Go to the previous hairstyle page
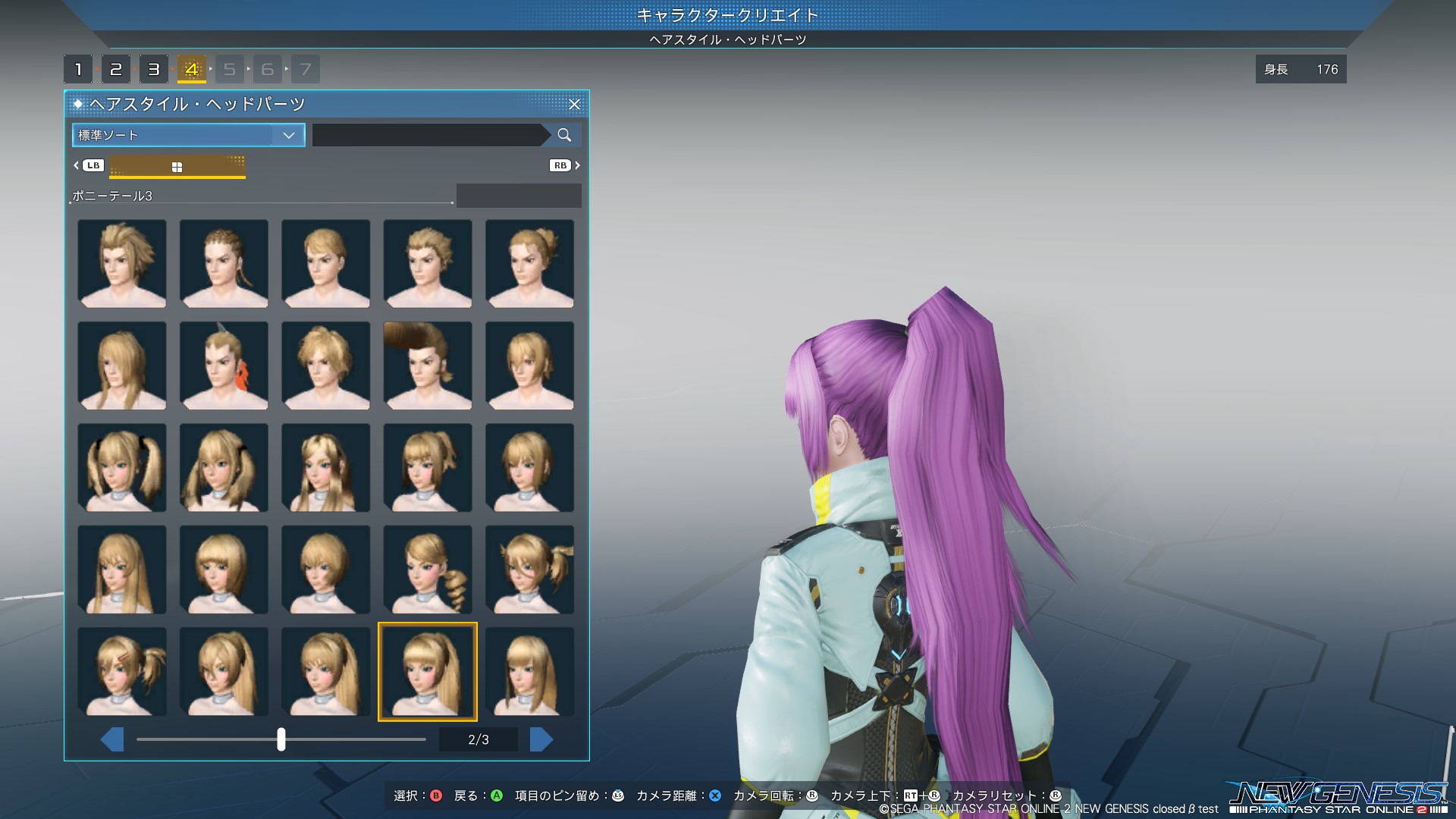Screen dimensions: 1456x819 tap(112, 739)
